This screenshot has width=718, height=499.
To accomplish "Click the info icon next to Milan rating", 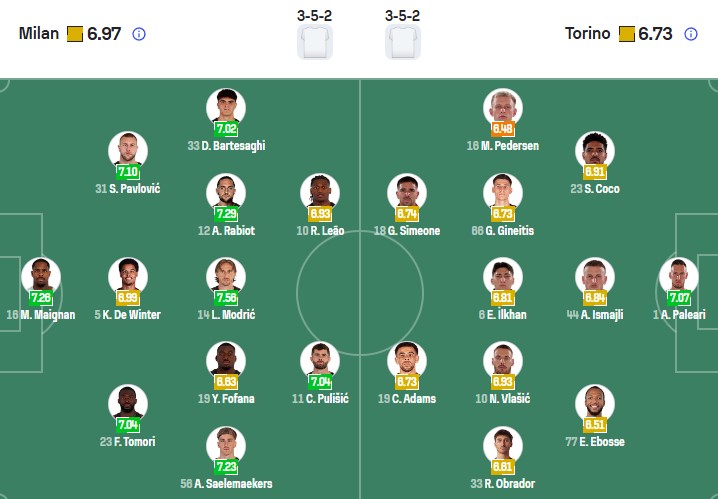I will click(x=139, y=34).
